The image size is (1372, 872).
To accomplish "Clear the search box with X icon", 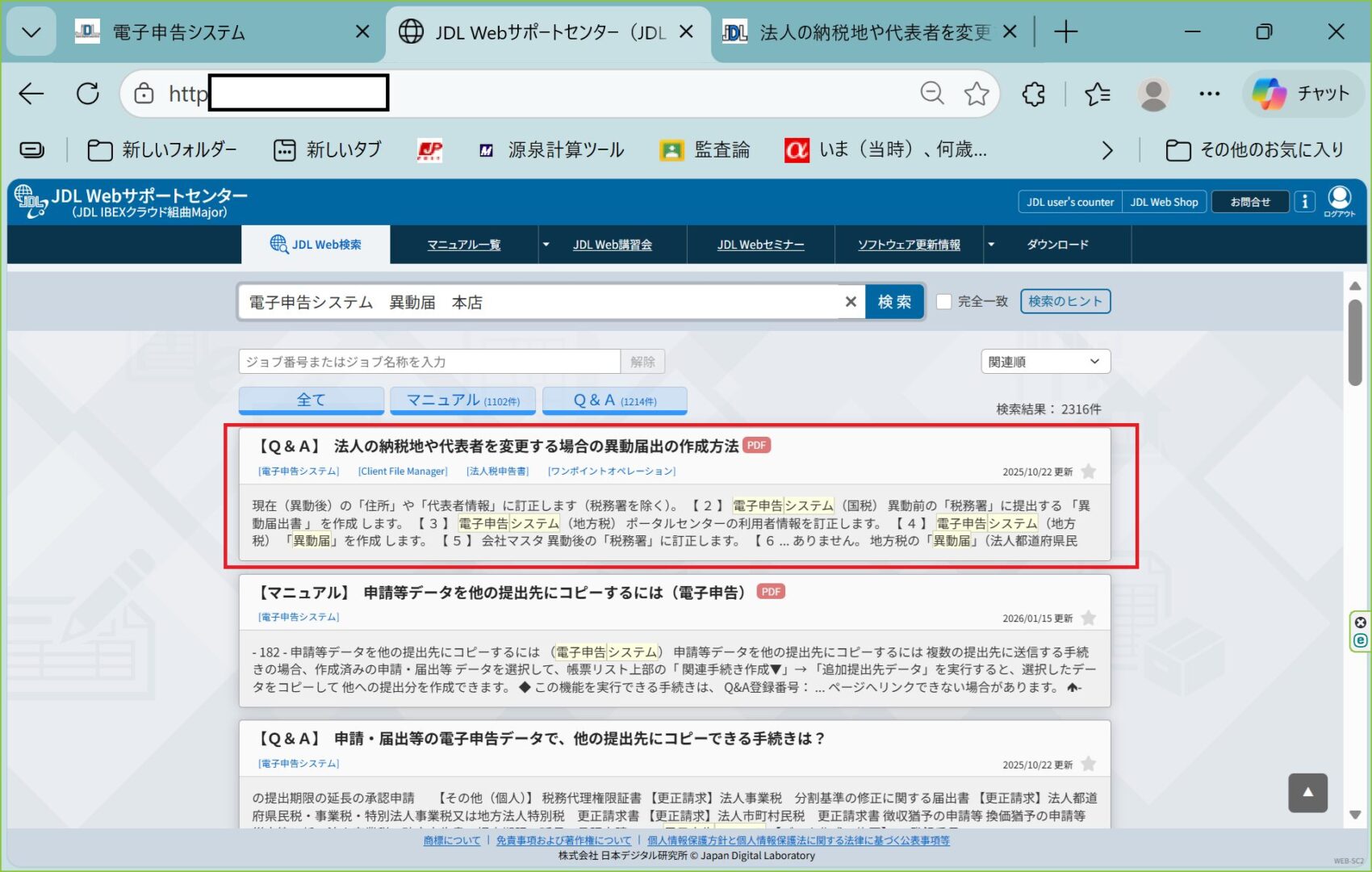I will click(850, 302).
